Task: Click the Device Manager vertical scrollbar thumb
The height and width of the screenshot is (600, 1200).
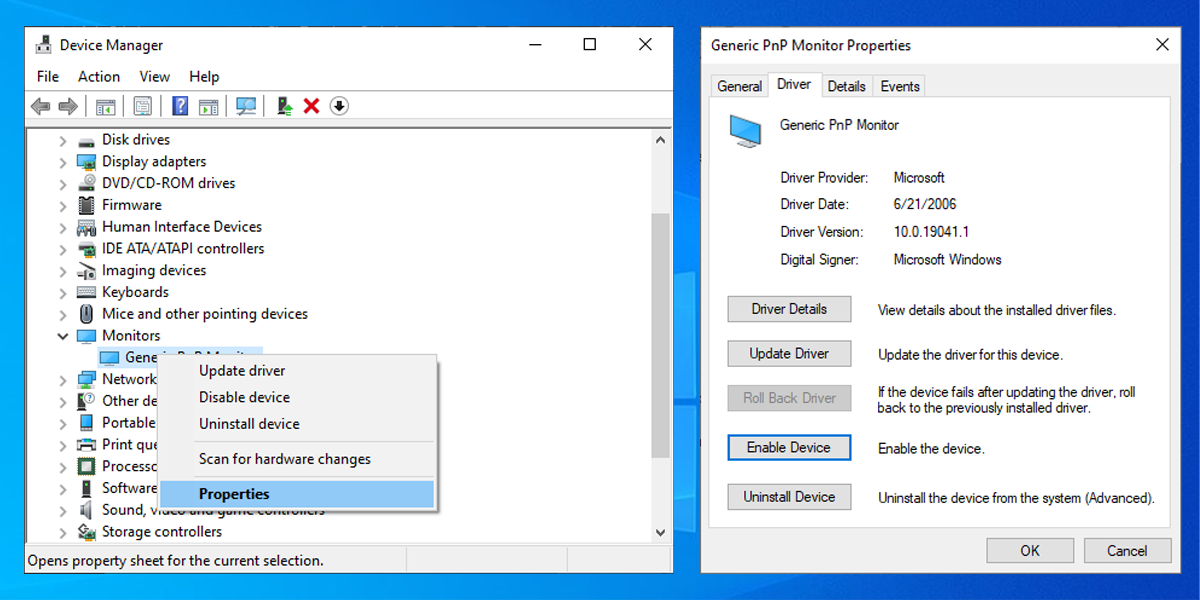Action: [660, 335]
